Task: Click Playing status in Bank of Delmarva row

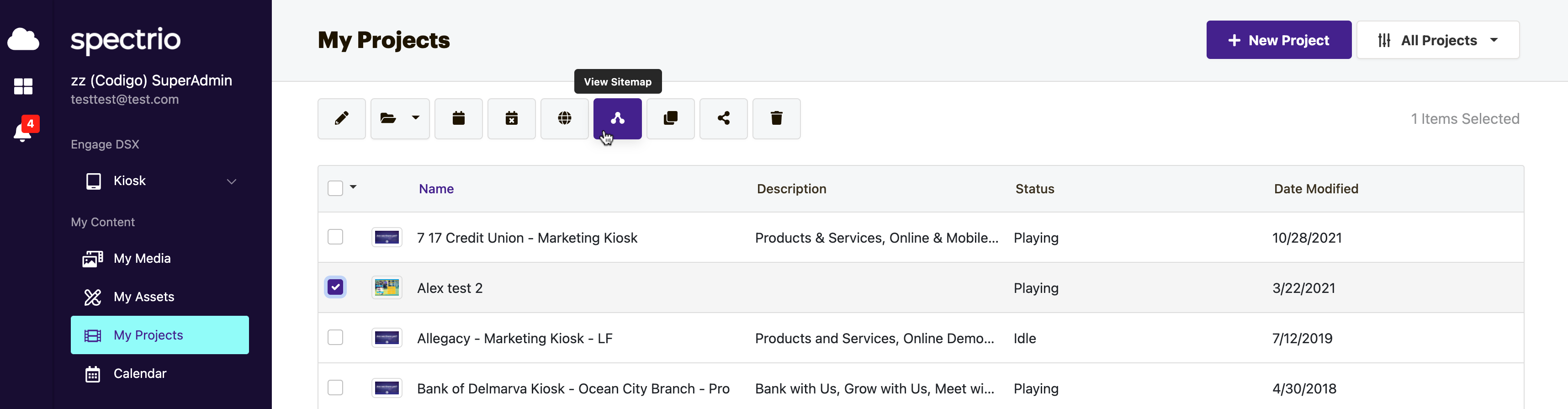Action: 1036,389
